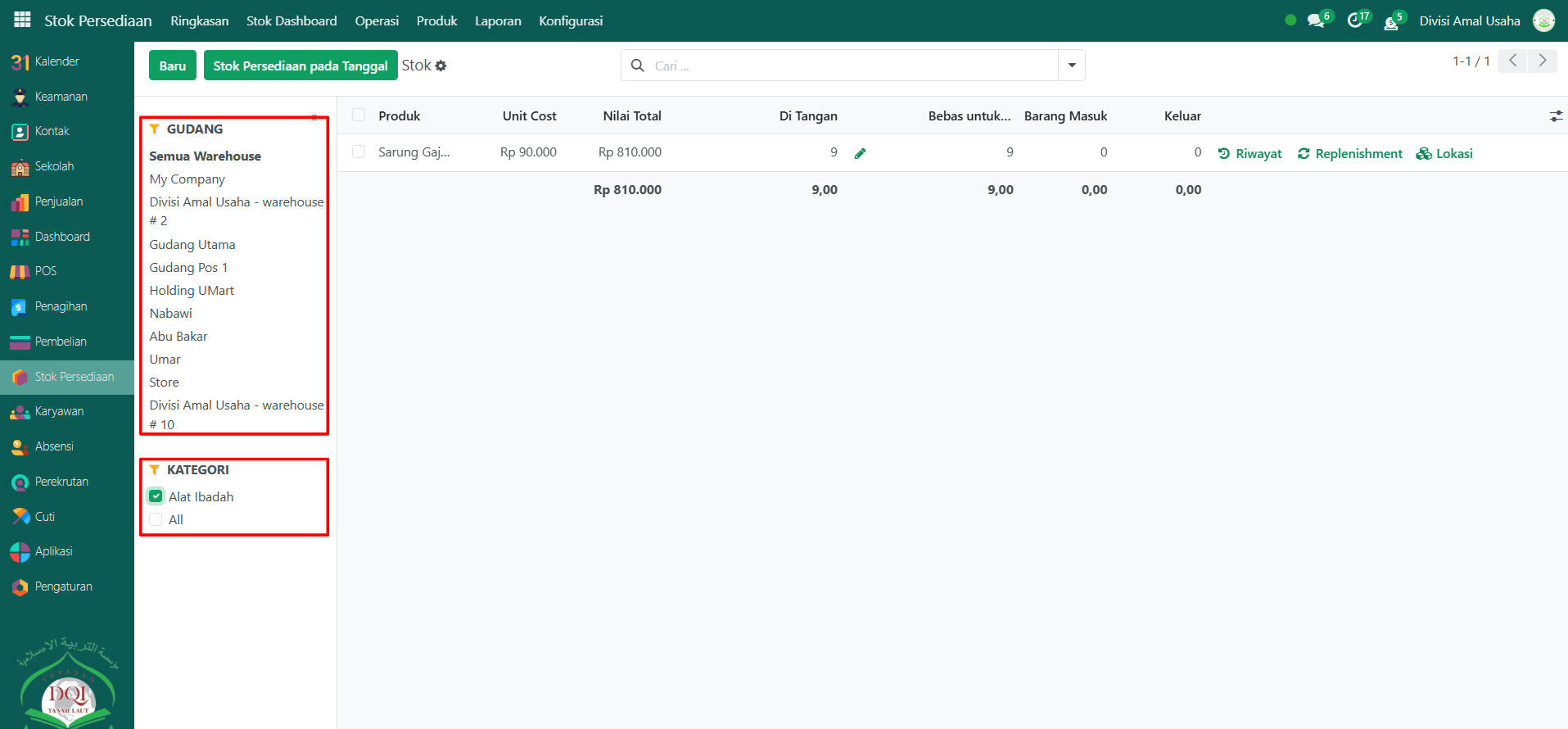1568x729 pixels.
Task: Tick the Sarung Gaj row checkbox
Action: coord(359,152)
